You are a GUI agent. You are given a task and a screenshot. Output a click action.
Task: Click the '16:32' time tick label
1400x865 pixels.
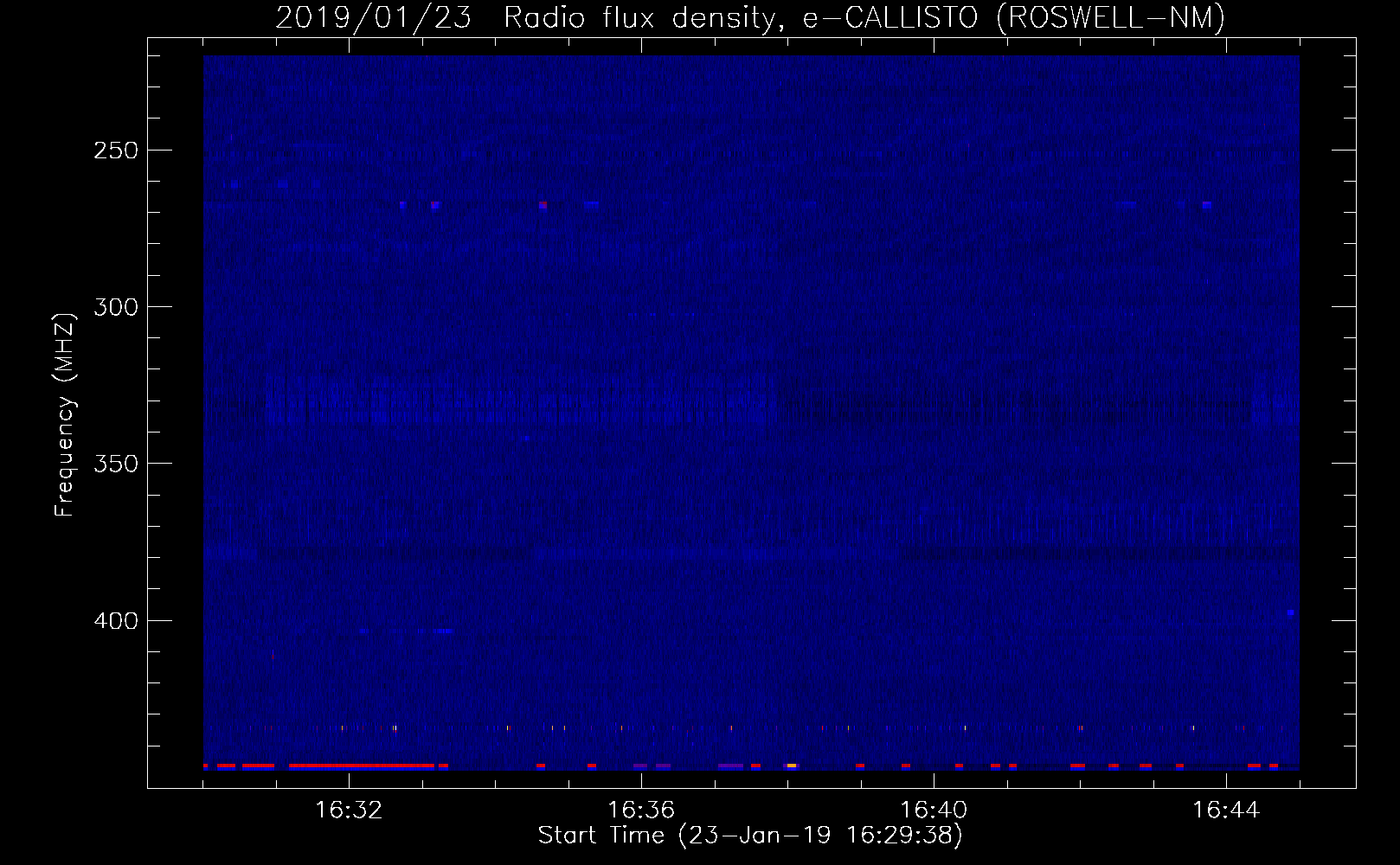point(349,811)
